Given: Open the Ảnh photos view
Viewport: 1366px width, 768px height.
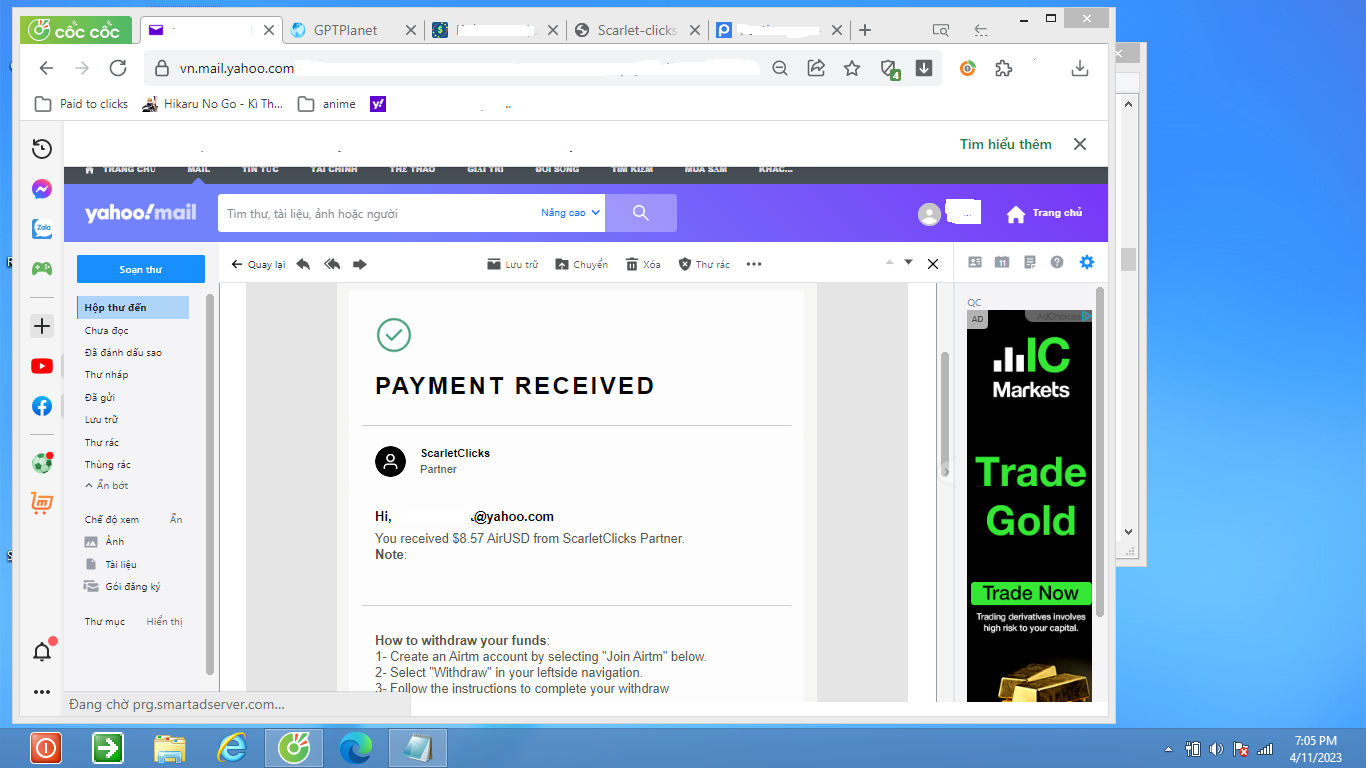Looking at the screenshot, I should tap(104, 541).
